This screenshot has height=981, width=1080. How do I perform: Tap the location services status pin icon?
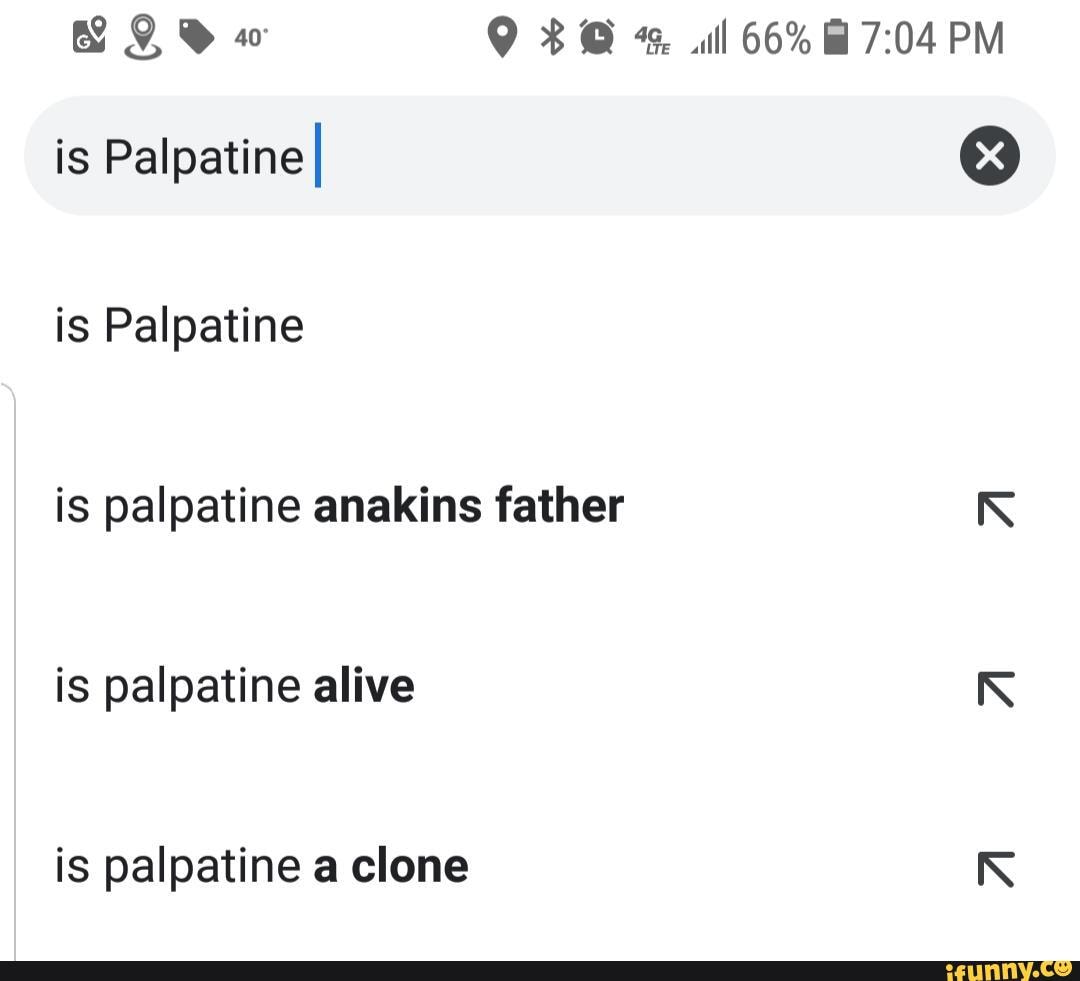pyautogui.click(x=503, y=37)
